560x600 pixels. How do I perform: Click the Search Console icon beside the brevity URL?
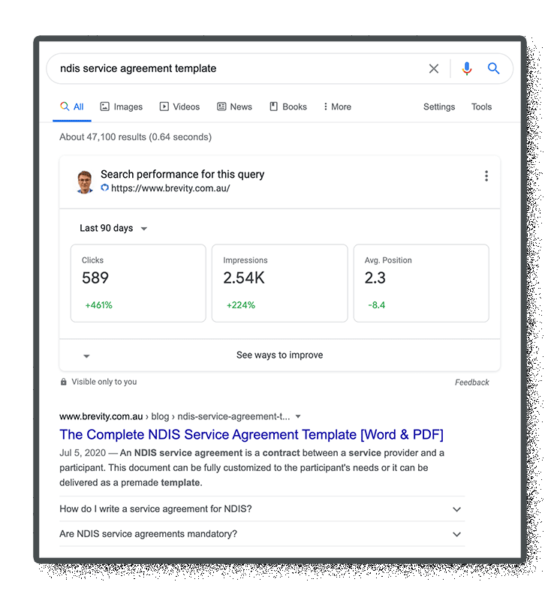(104, 188)
